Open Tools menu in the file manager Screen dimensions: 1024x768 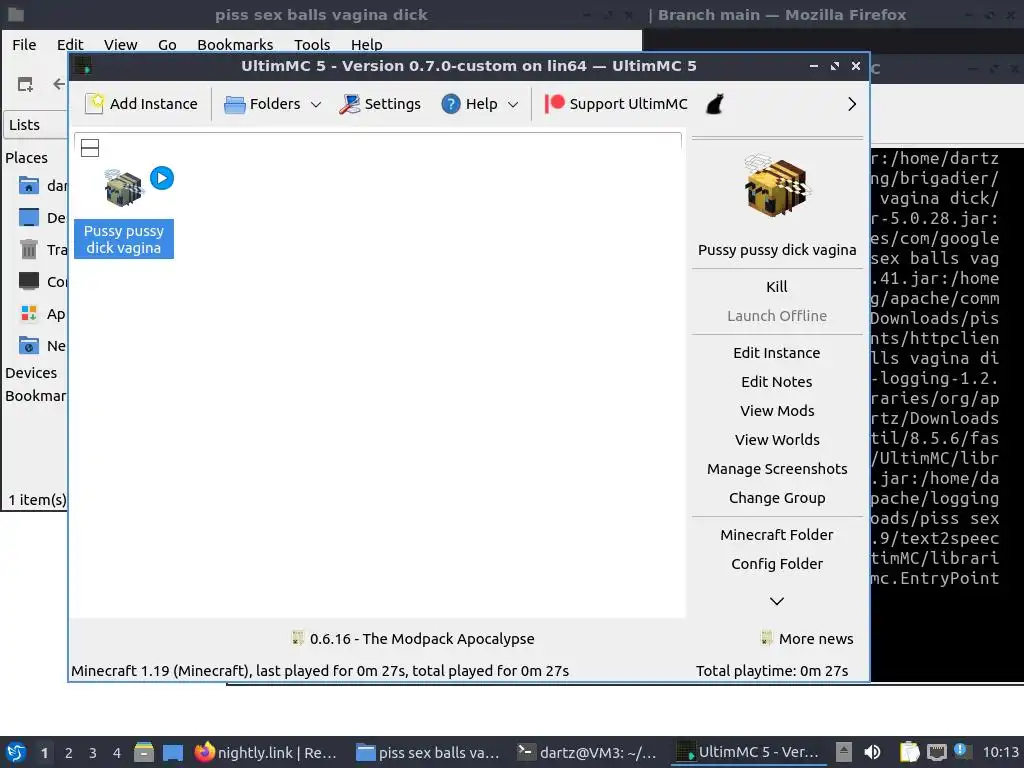(x=312, y=44)
